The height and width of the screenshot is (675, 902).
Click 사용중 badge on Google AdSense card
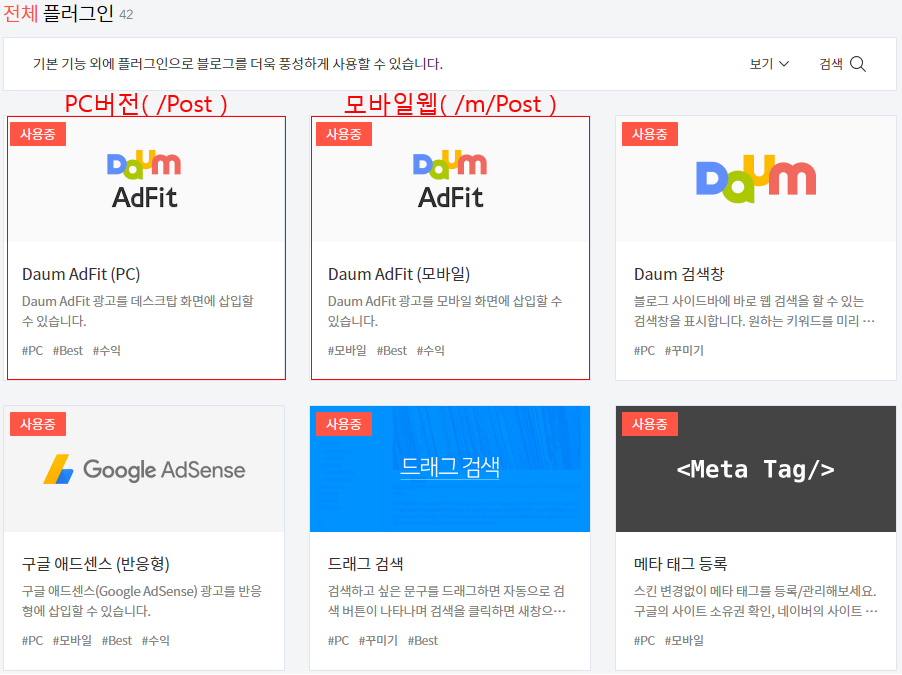pyautogui.click(x=38, y=424)
